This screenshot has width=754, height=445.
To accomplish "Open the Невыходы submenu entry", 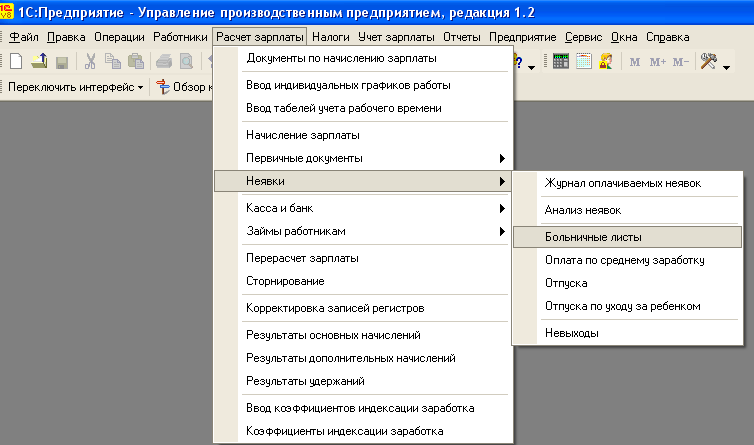I will 628,333.
